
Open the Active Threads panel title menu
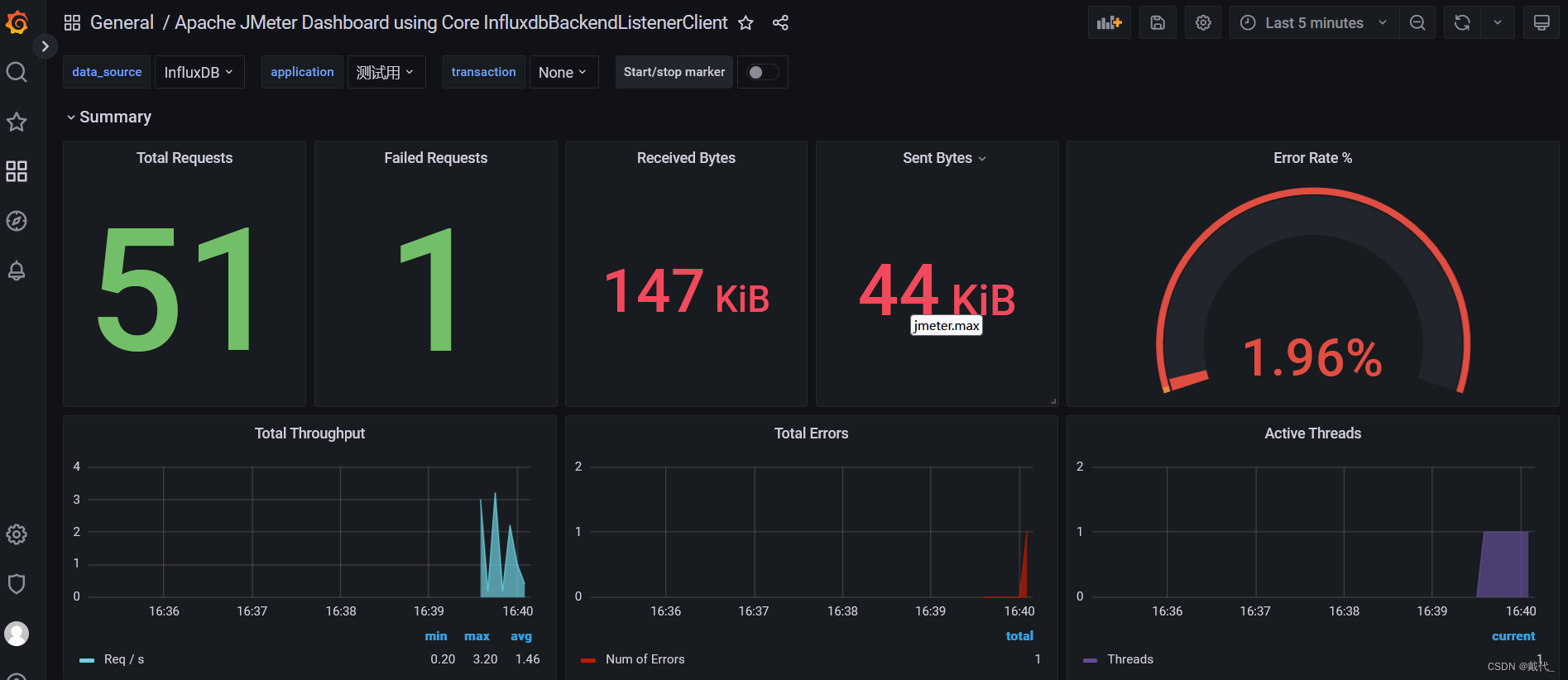pos(1312,433)
